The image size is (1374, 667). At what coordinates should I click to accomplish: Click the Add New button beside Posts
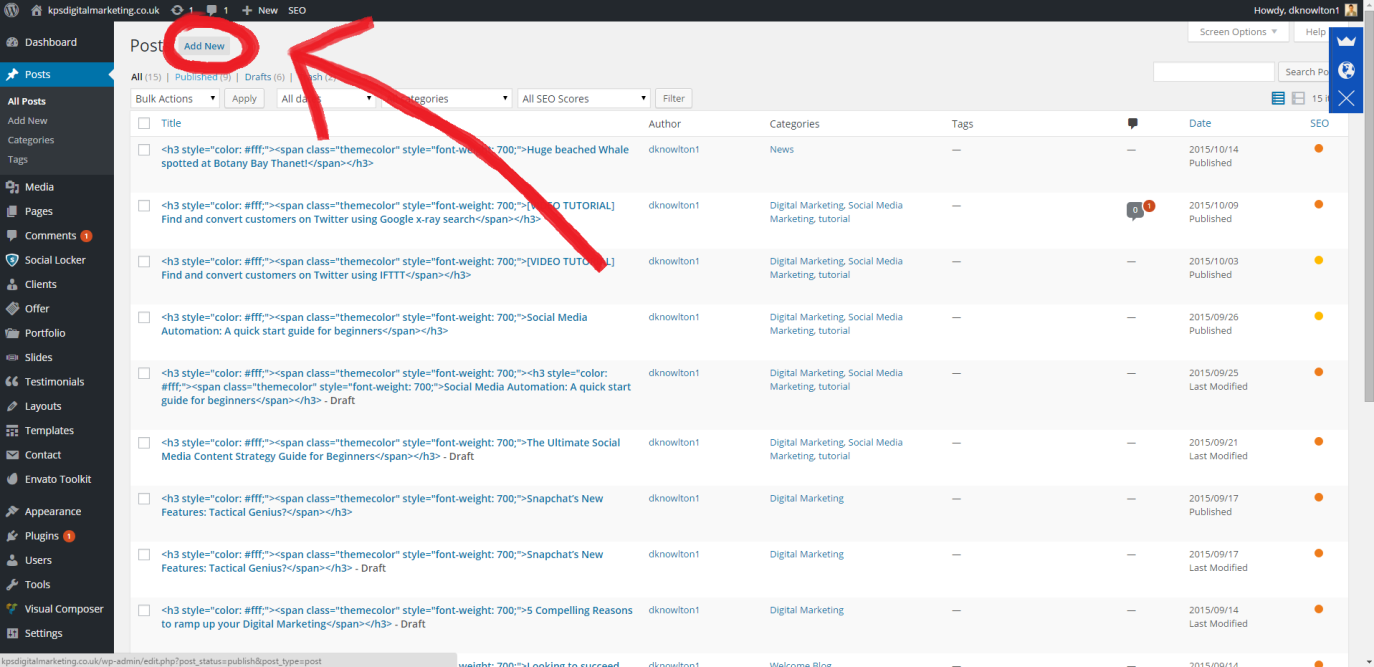coord(204,46)
